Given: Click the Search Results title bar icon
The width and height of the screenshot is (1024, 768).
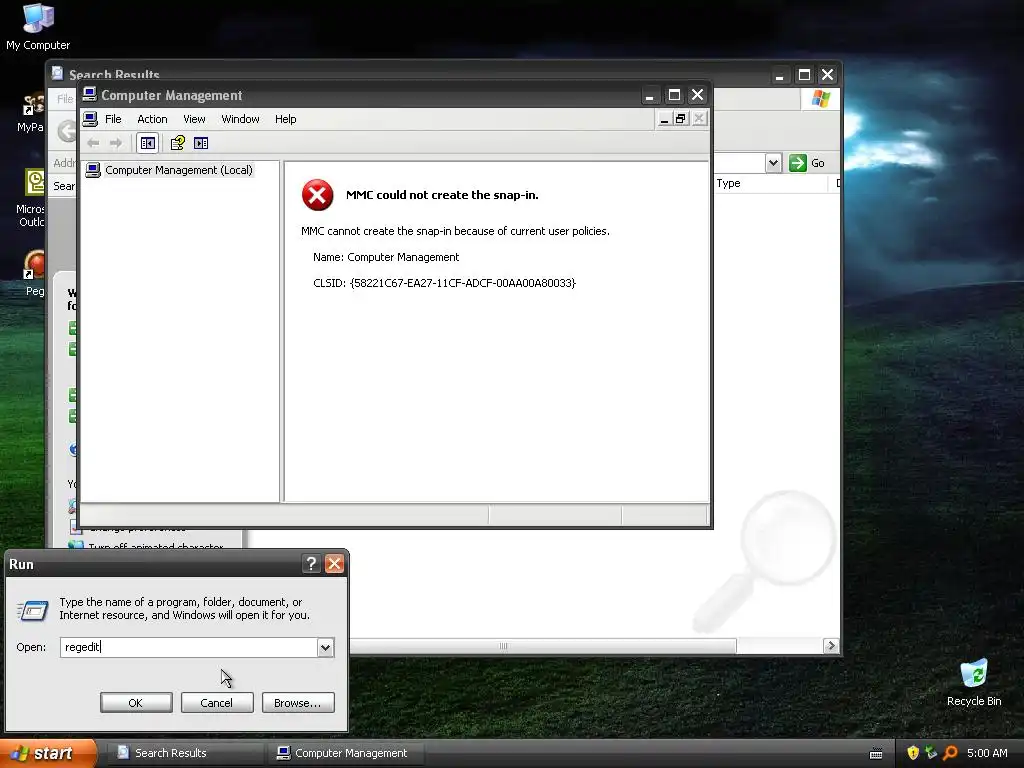Looking at the screenshot, I should [x=57, y=72].
